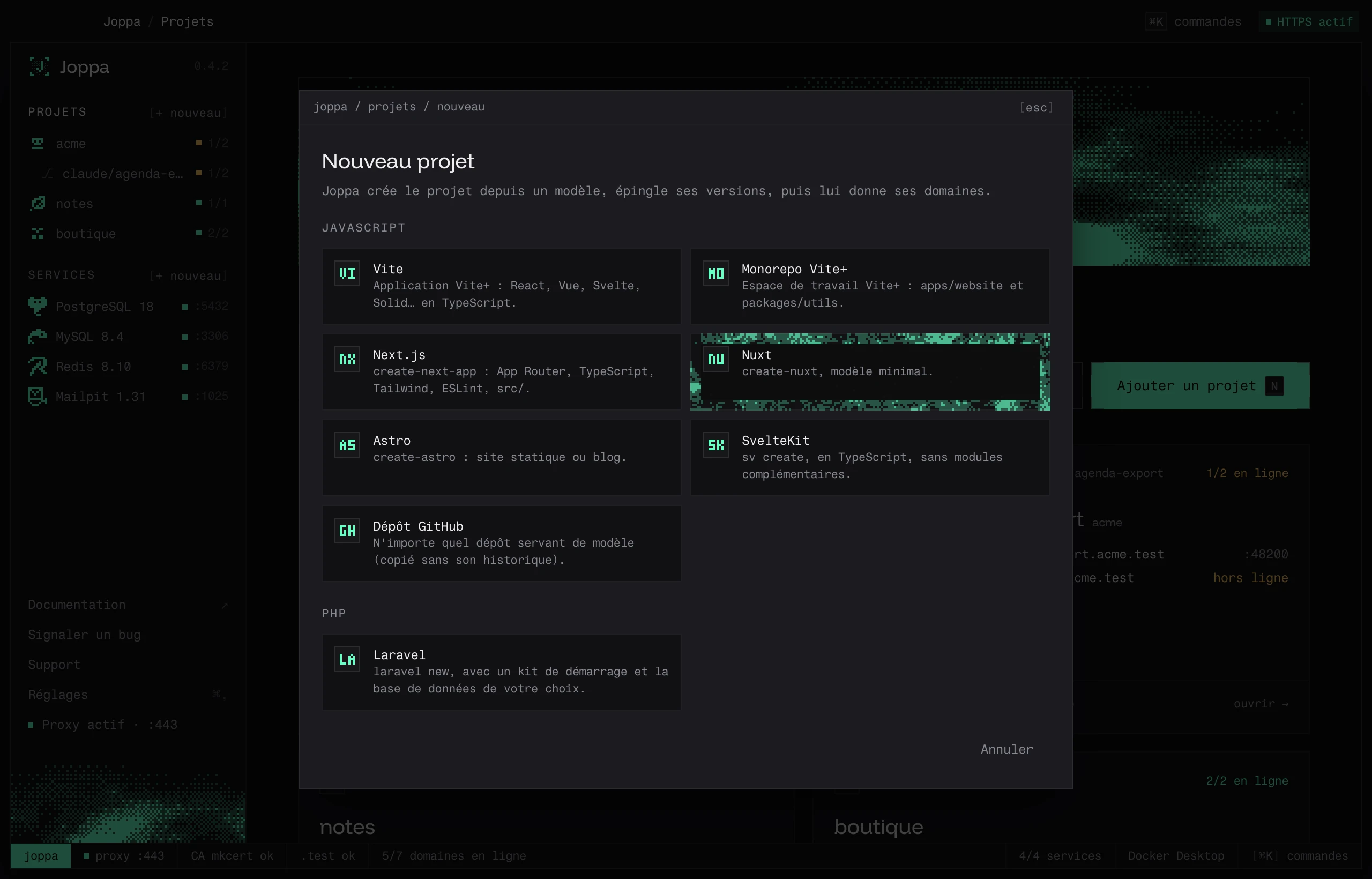Open the Support link
This screenshot has height=879, width=1372.
click(54, 665)
